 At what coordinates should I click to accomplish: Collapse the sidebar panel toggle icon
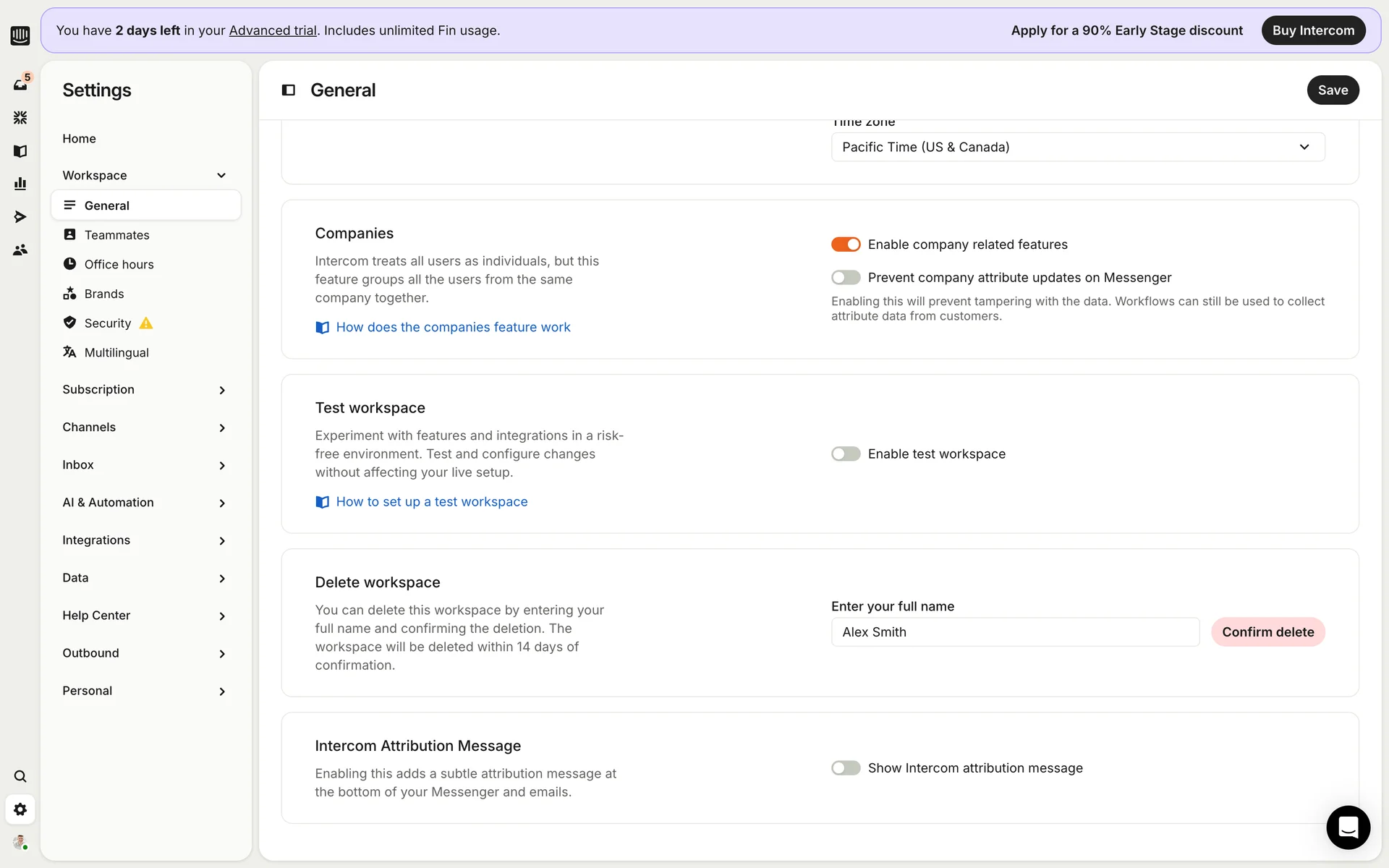coord(289,90)
